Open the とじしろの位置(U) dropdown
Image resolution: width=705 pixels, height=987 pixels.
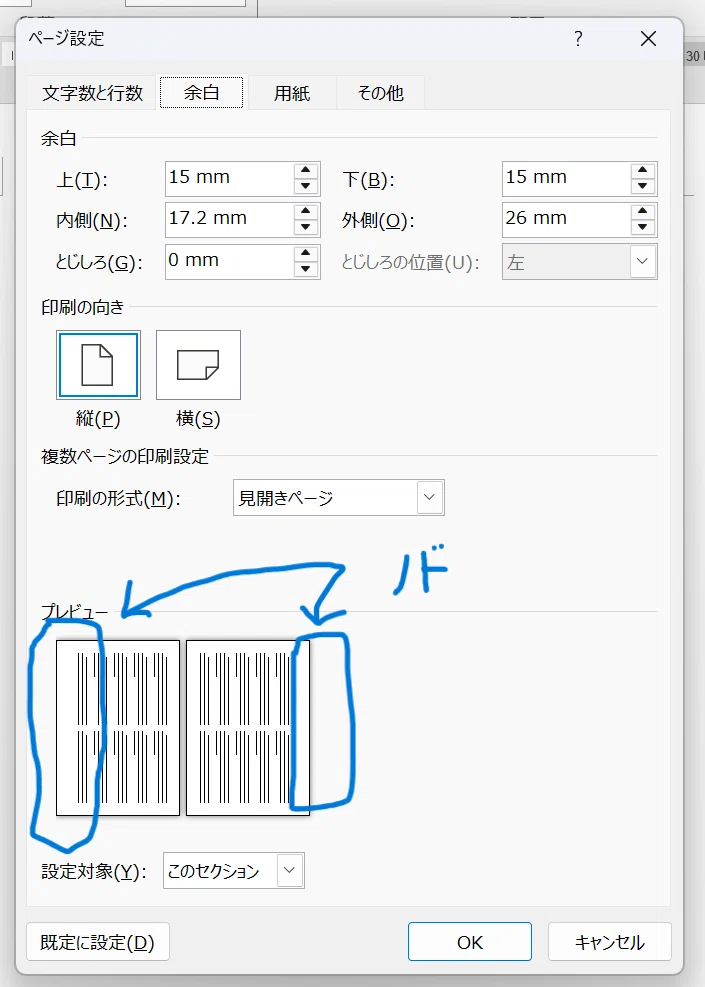[580, 261]
